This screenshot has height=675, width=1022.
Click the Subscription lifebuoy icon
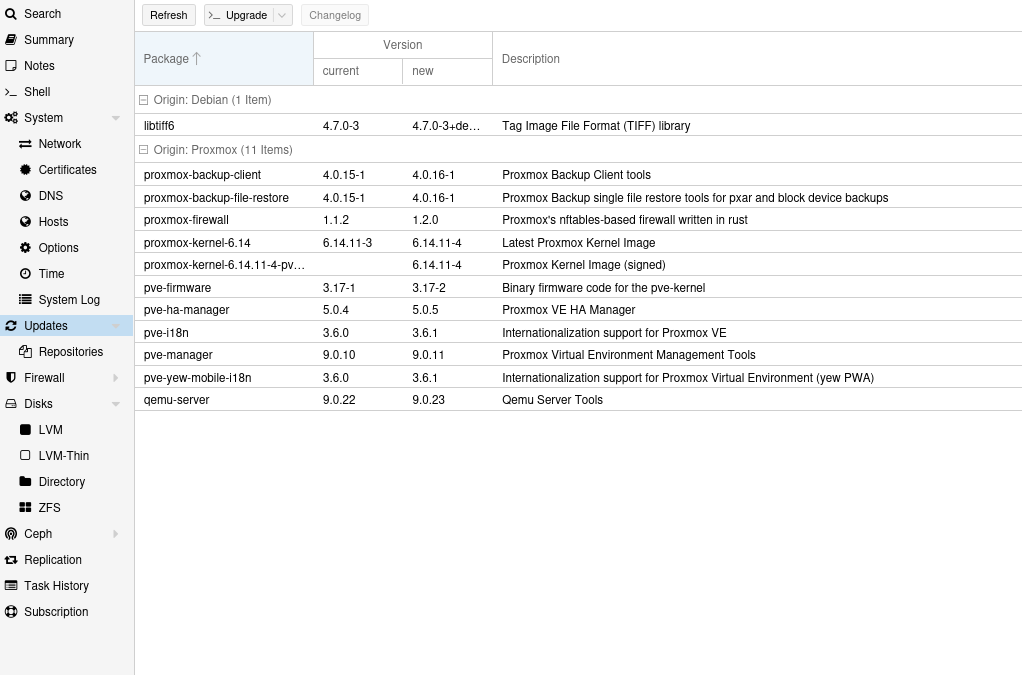[x=11, y=612]
